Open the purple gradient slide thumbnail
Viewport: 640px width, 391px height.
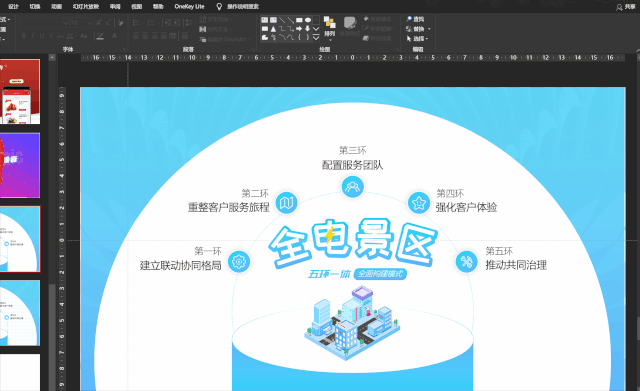pos(20,165)
